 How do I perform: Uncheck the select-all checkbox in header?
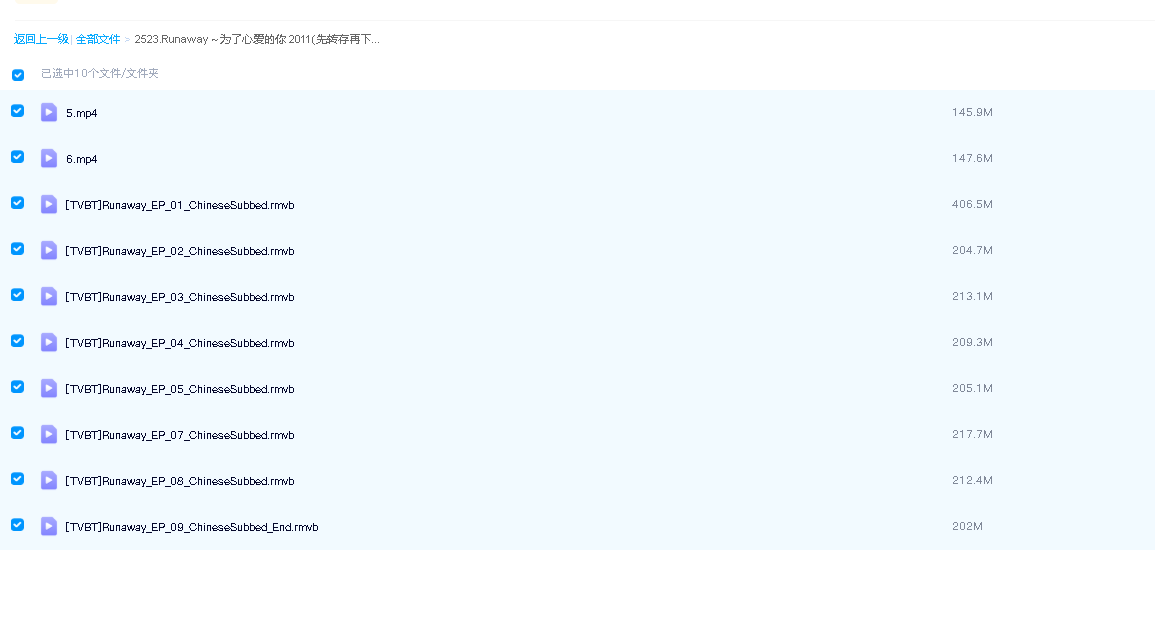coord(18,75)
